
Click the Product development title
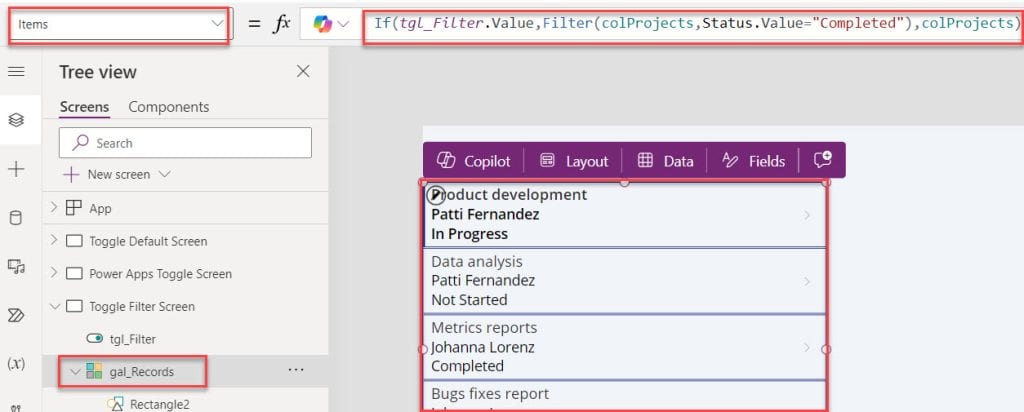[509, 195]
